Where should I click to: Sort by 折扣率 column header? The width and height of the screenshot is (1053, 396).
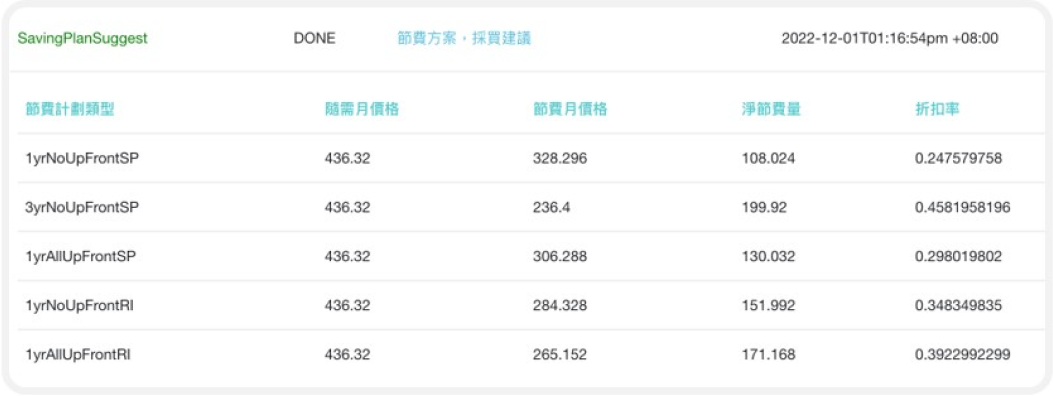(937, 109)
